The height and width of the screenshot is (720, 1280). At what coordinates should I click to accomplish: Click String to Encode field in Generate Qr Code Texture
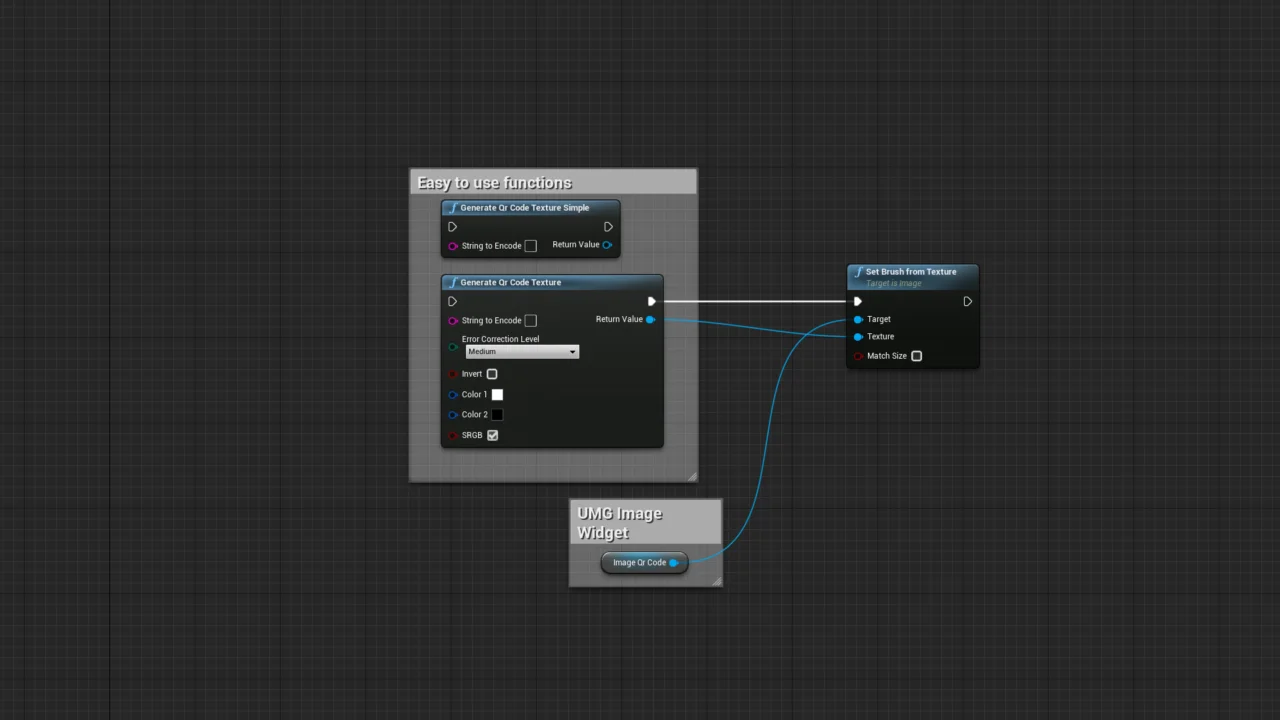(x=531, y=321)
